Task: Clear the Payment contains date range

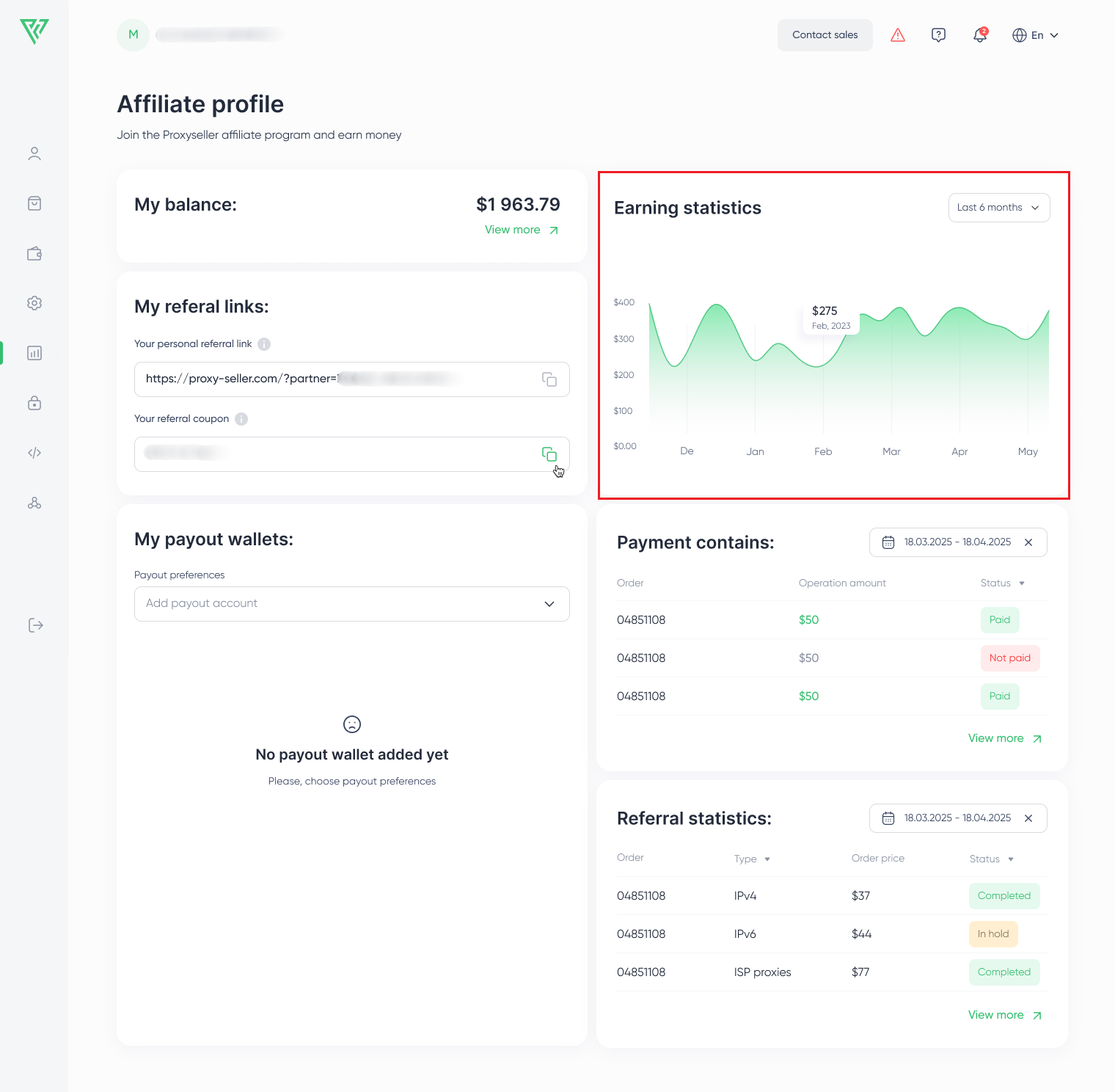Action: 1028,542
